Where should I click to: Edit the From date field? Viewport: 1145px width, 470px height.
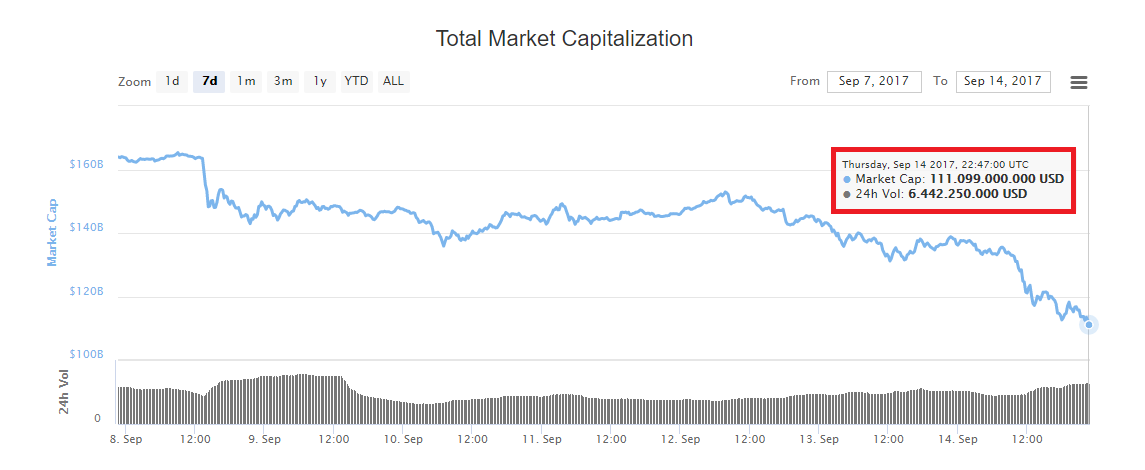[x=873, y=81]
